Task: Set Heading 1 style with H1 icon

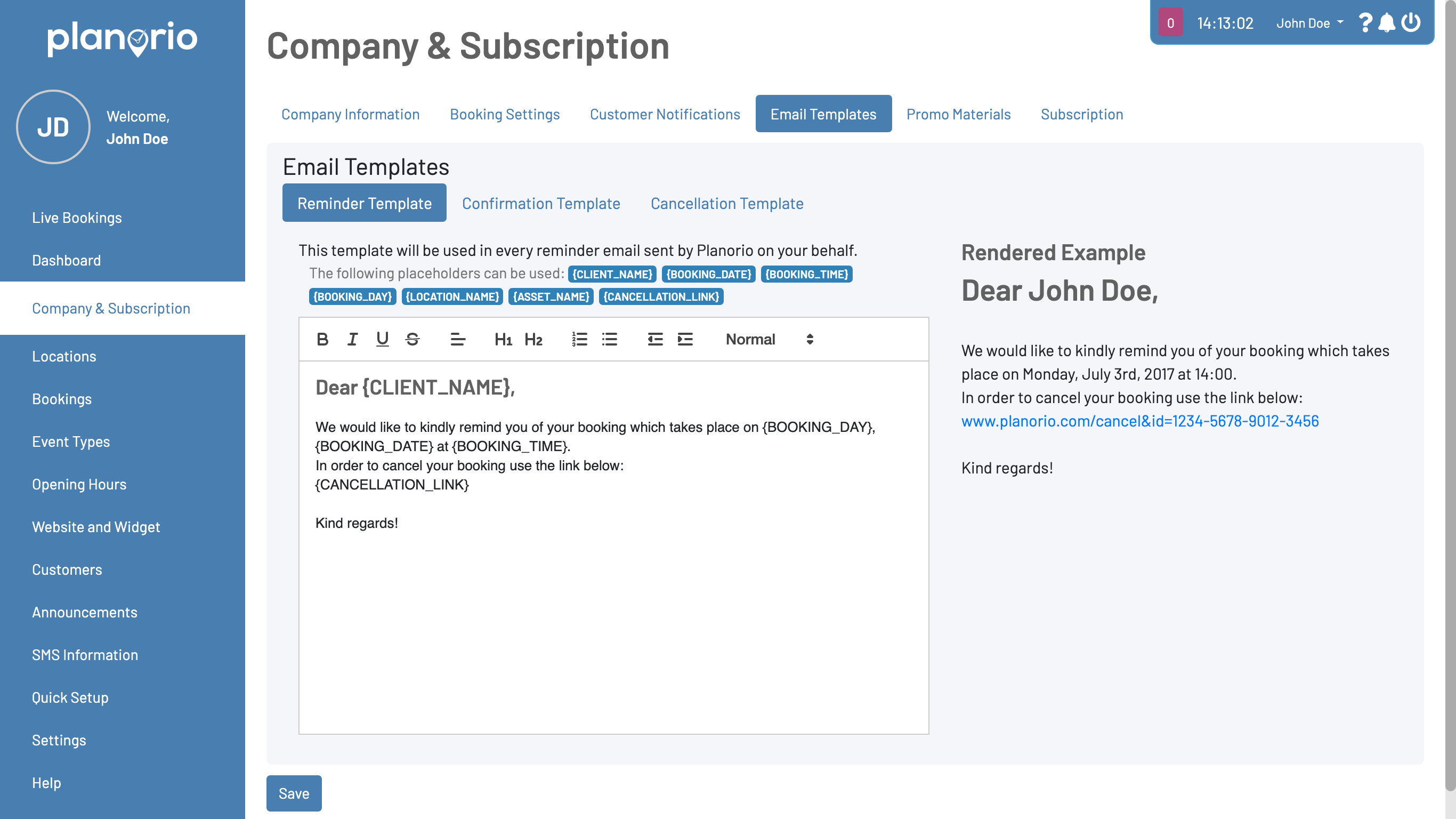Action: tap(503, 339)
